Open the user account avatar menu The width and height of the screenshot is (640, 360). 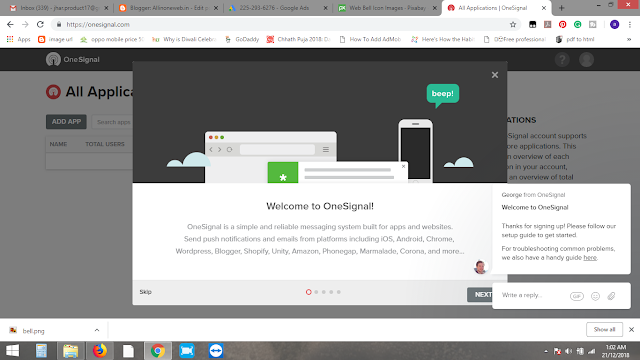(587, 60)
